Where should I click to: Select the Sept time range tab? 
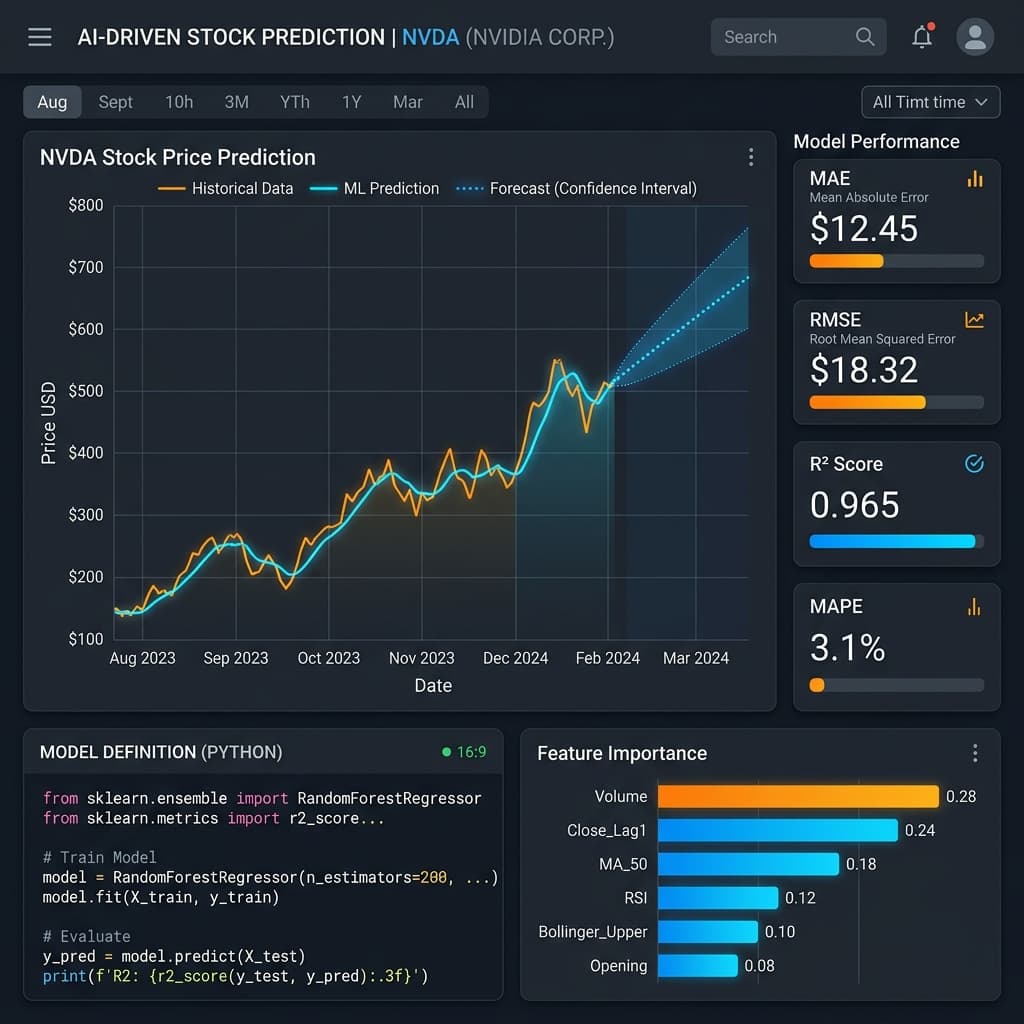coord(116,102)
